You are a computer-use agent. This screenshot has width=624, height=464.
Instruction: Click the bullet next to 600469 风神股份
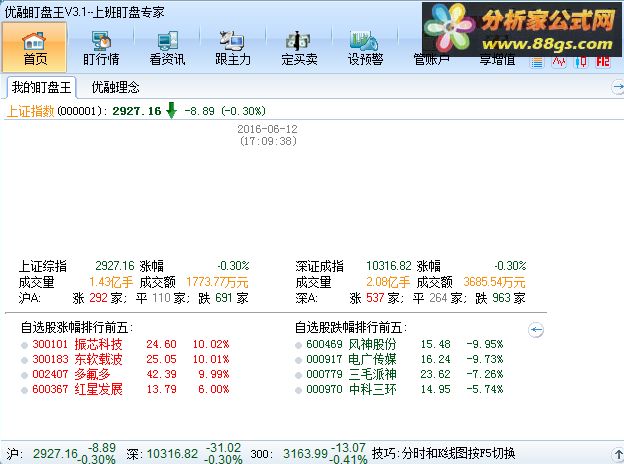coord(298,345)
